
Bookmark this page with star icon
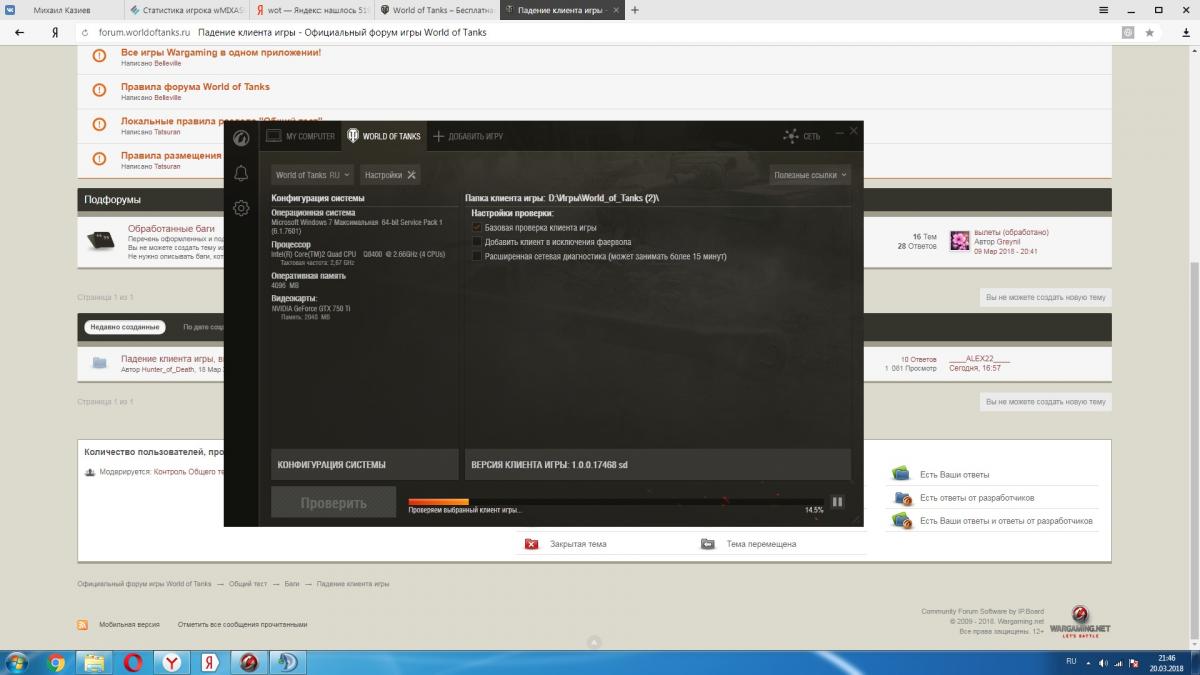(1150, 32)
